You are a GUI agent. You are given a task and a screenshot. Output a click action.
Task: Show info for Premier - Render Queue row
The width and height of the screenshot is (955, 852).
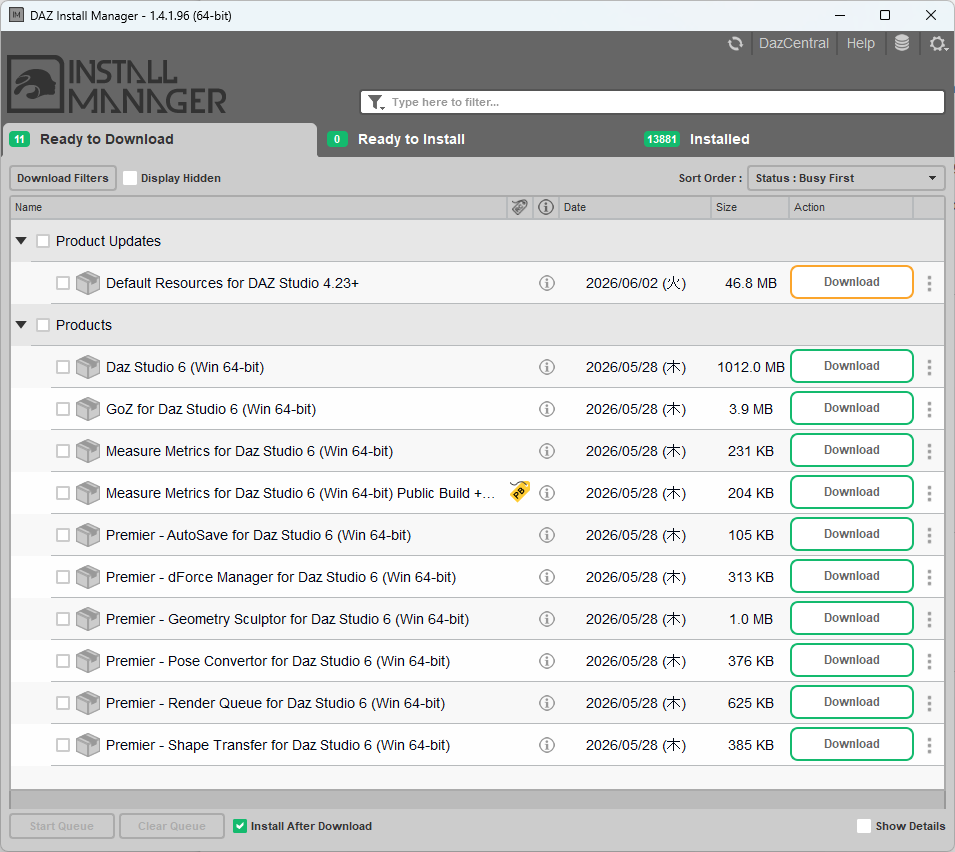546,703
